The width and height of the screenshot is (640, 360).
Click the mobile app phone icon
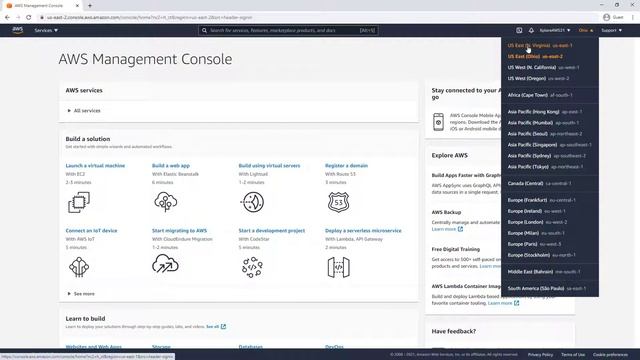coord(438,122)
